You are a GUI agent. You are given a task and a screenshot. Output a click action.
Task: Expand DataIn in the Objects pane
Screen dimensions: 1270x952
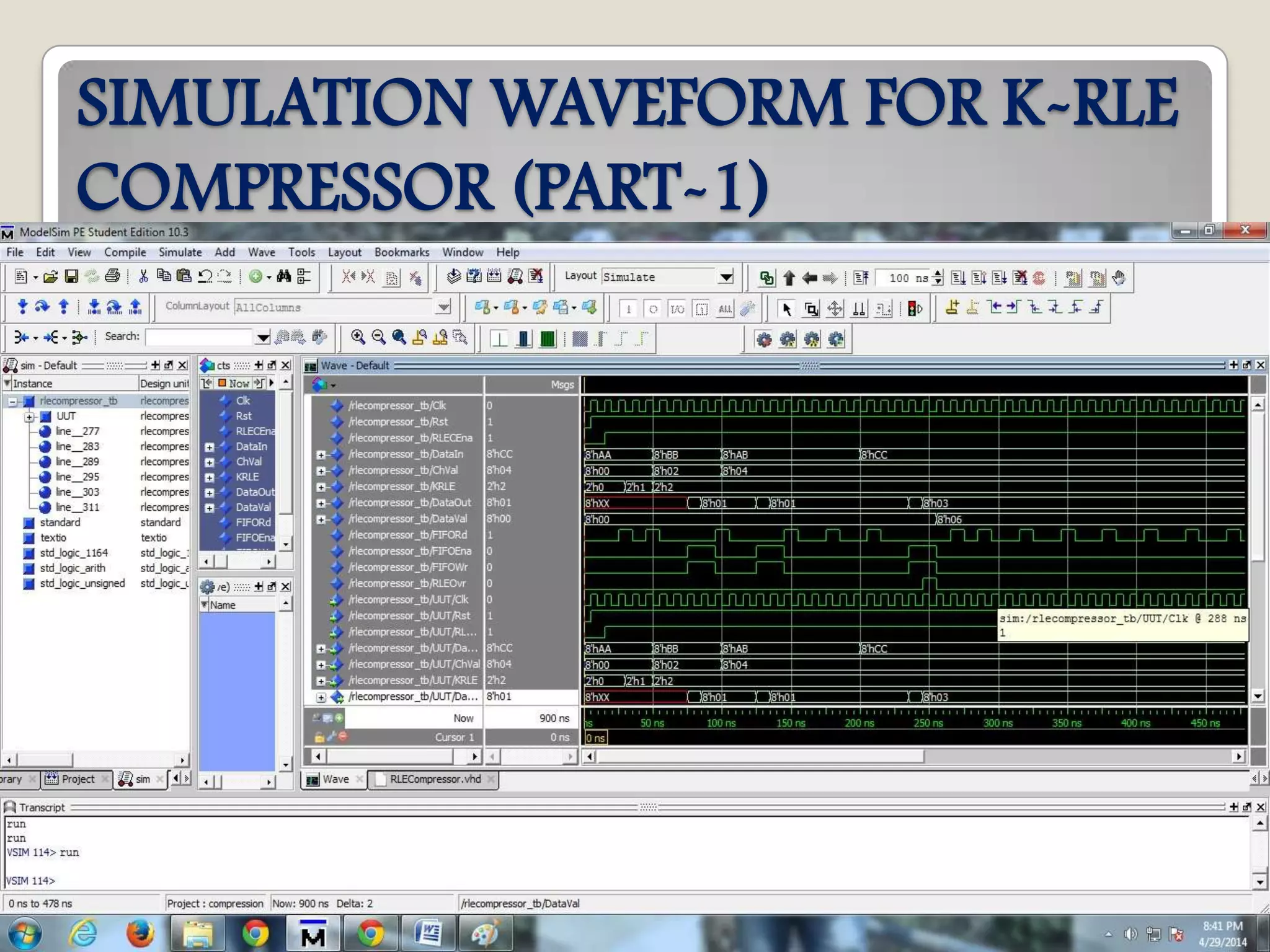point(209,447)
